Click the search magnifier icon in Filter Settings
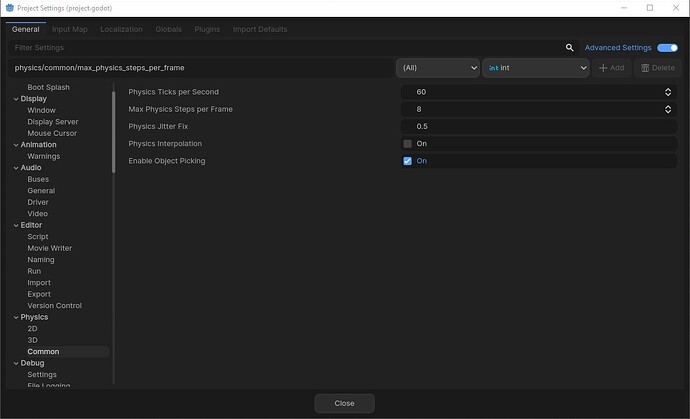Viewport: 690px width, 419px height. pos(569,48)
